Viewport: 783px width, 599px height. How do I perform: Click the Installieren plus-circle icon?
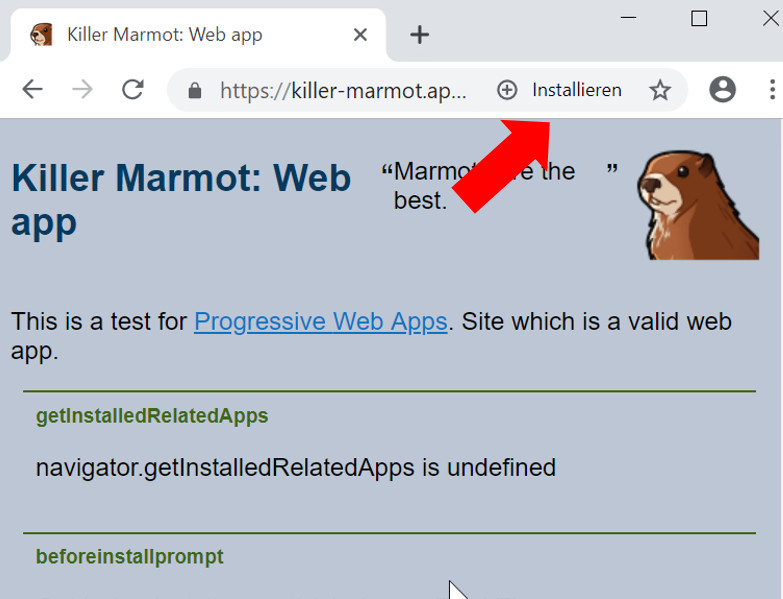[x=507, y=90]
